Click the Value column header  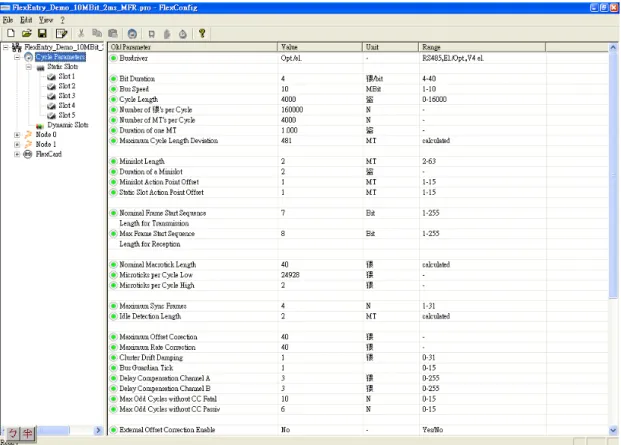click(320, 47)
